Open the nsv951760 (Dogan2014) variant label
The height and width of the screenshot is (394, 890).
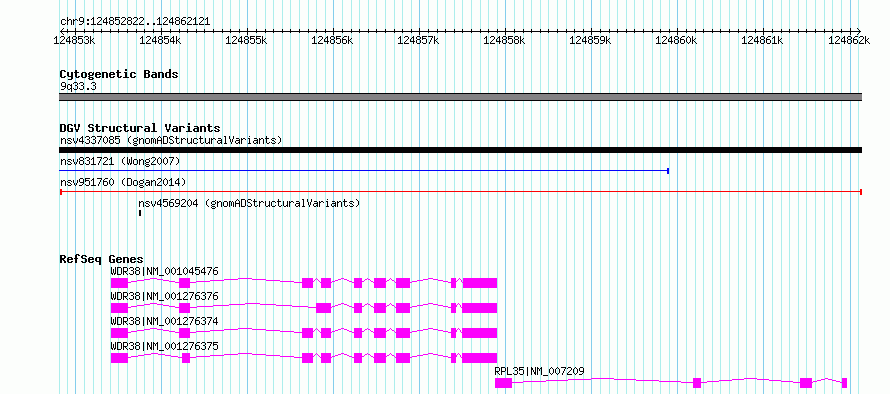point(123,182)
